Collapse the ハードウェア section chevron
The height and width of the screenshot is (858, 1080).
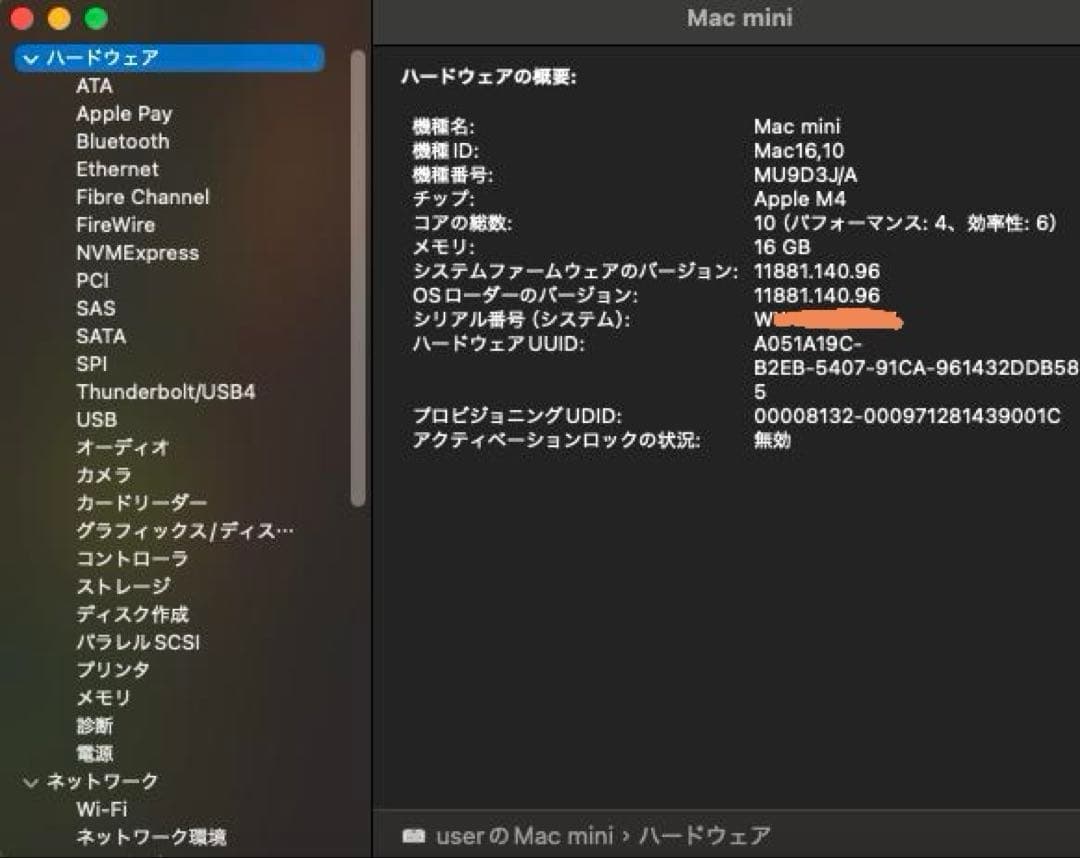pyautogui.click(x=30, y=59)
